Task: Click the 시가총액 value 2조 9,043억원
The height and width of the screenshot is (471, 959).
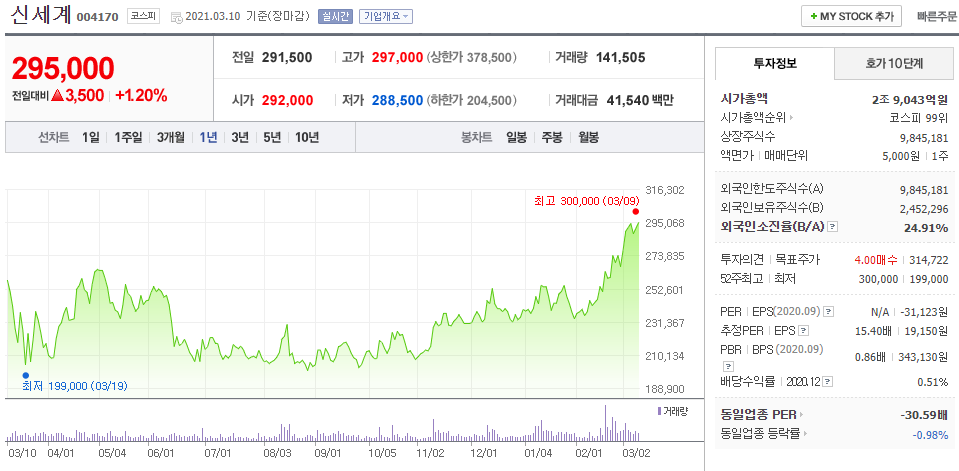Action: [909, 98]
